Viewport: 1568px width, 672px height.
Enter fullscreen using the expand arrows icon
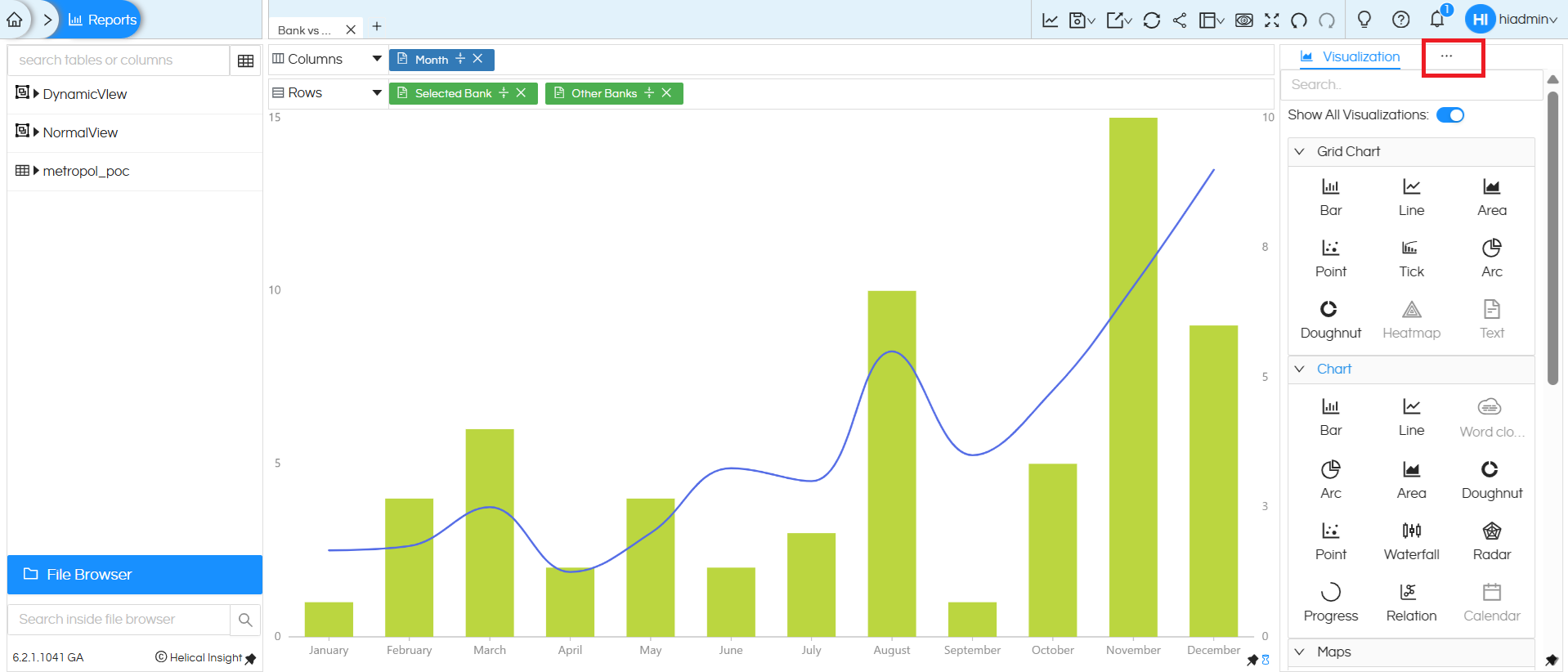pyautogui.click(x=1272, y=20)
